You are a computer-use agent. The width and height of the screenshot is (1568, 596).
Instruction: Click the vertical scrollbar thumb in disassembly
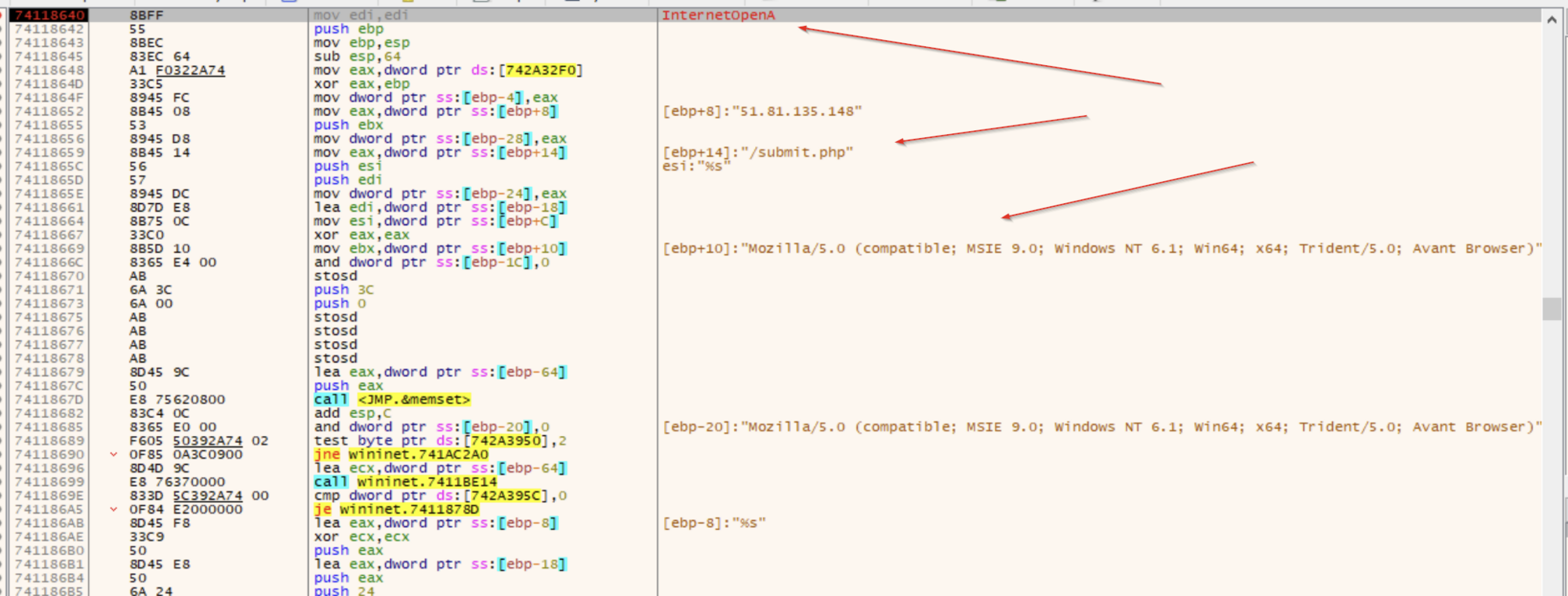(1552, 309)
